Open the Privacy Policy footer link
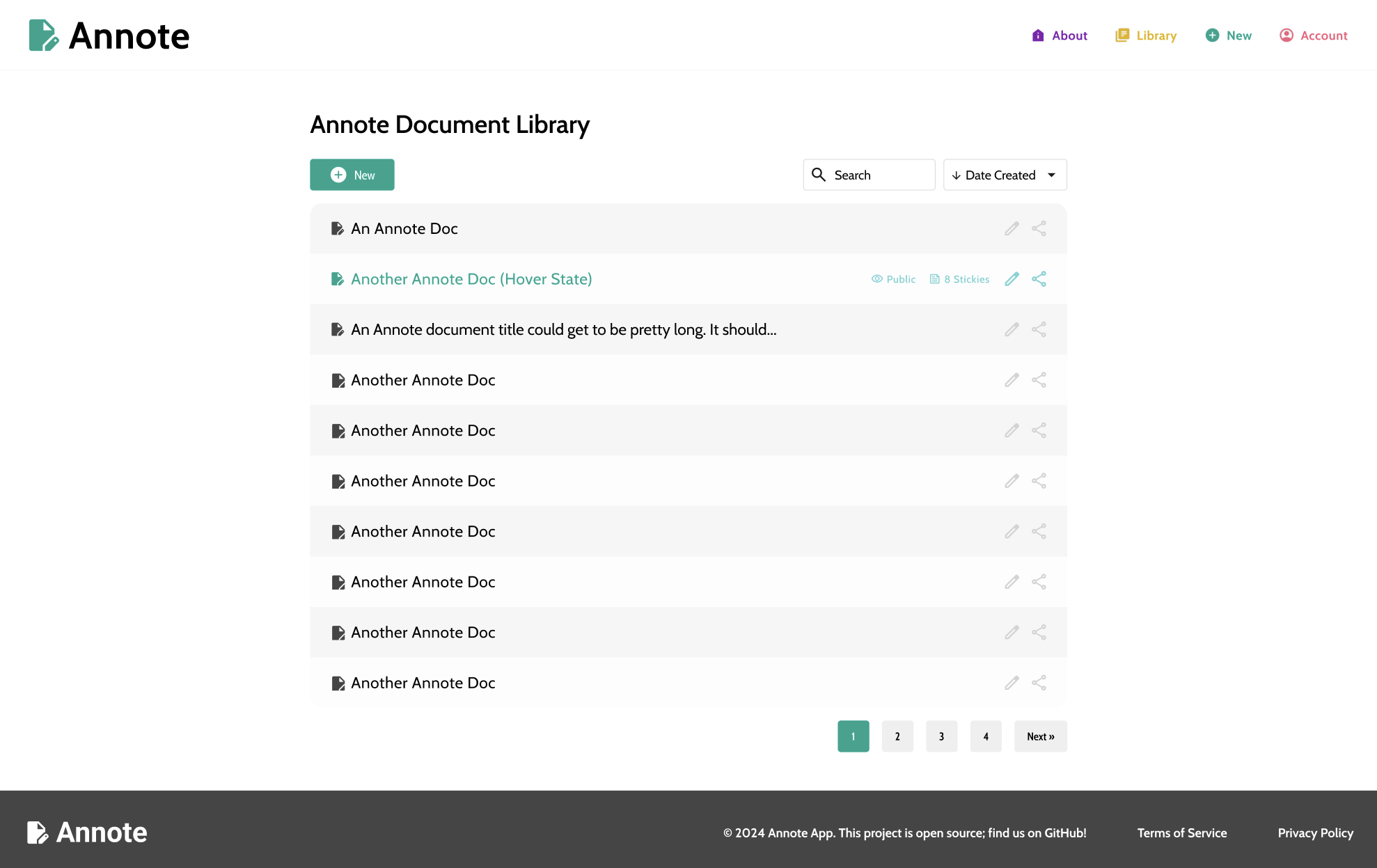The image size is (1377, 868). click(1316, 833)
